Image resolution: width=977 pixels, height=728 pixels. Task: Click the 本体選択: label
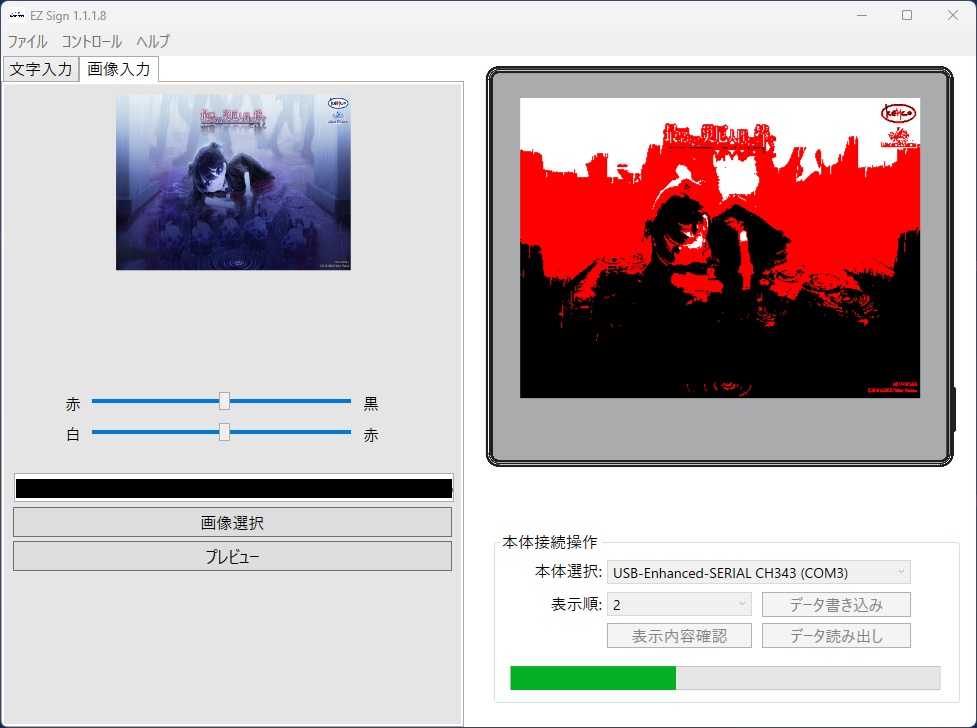point(568,572)
